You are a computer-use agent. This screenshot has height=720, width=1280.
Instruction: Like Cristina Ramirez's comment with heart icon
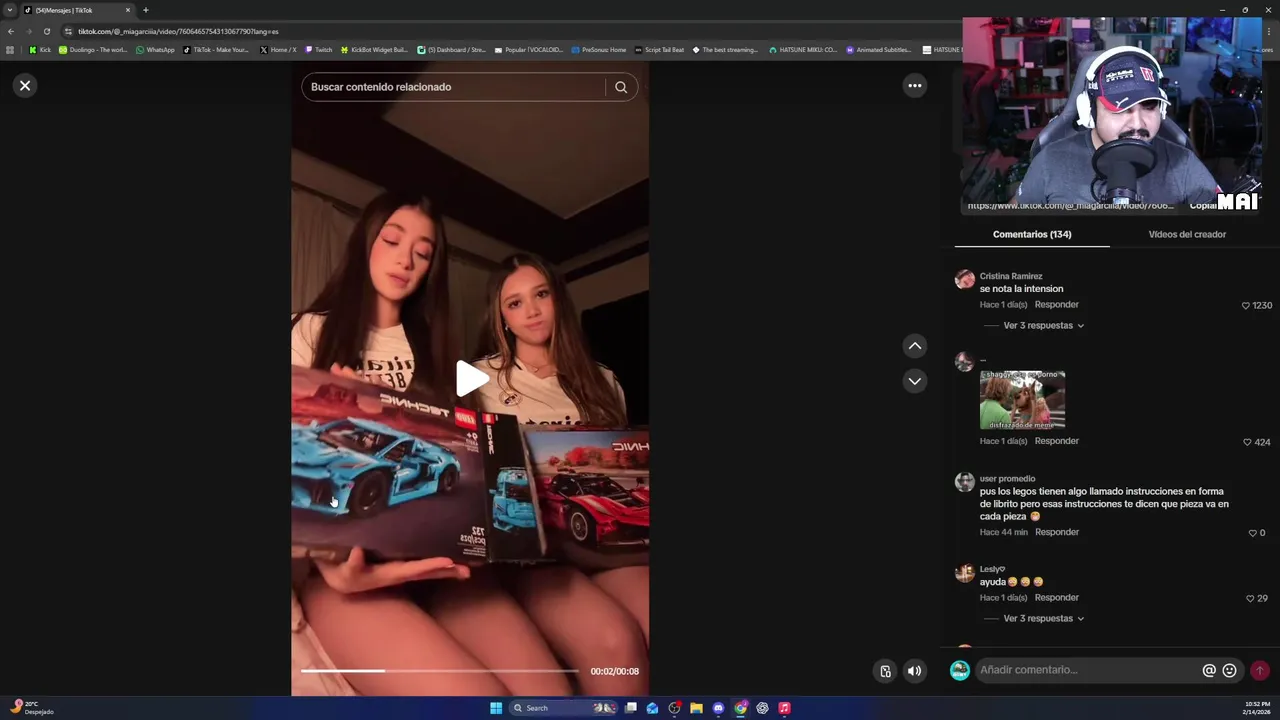click(1246, 306)
